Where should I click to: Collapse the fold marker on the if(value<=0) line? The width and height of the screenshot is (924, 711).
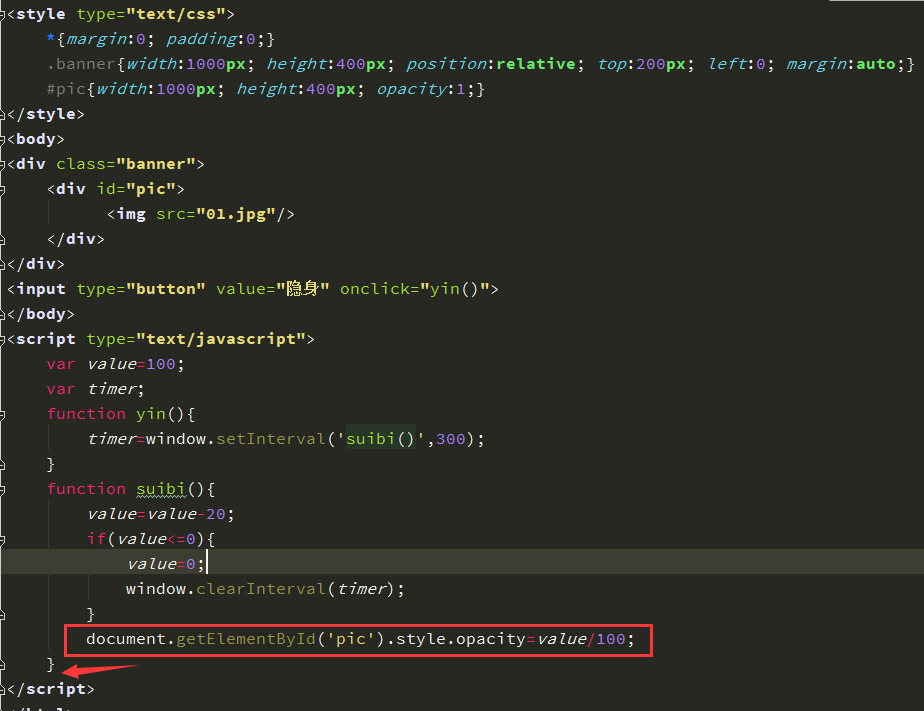pyautogui.click(x=2, y=540)
